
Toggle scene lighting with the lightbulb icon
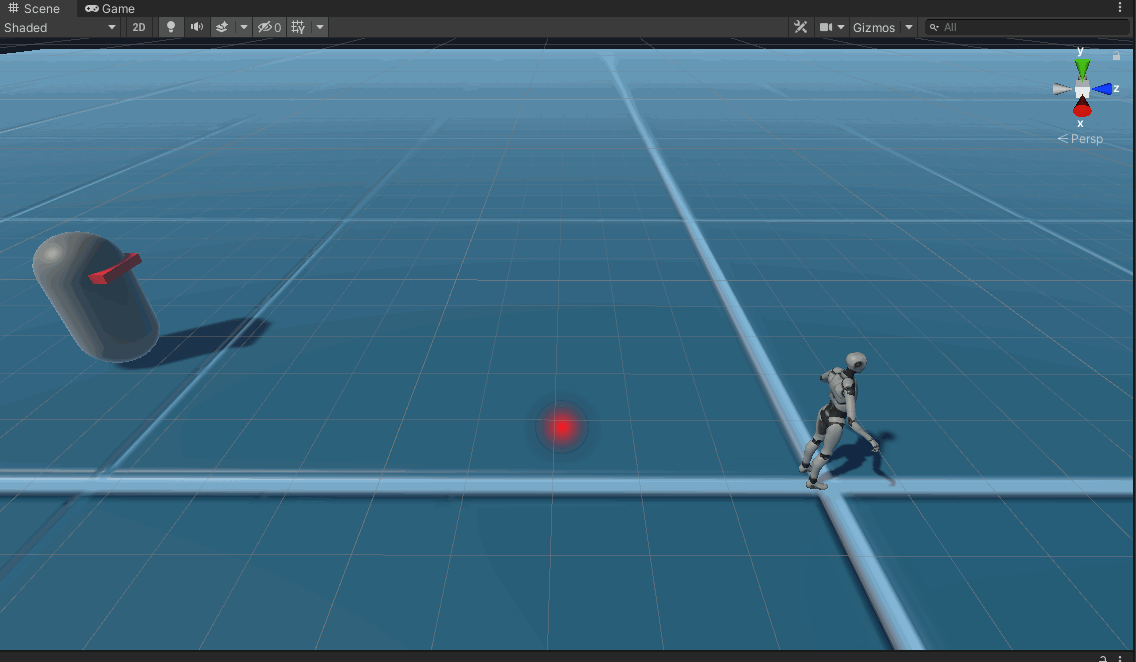coord(171,28)
